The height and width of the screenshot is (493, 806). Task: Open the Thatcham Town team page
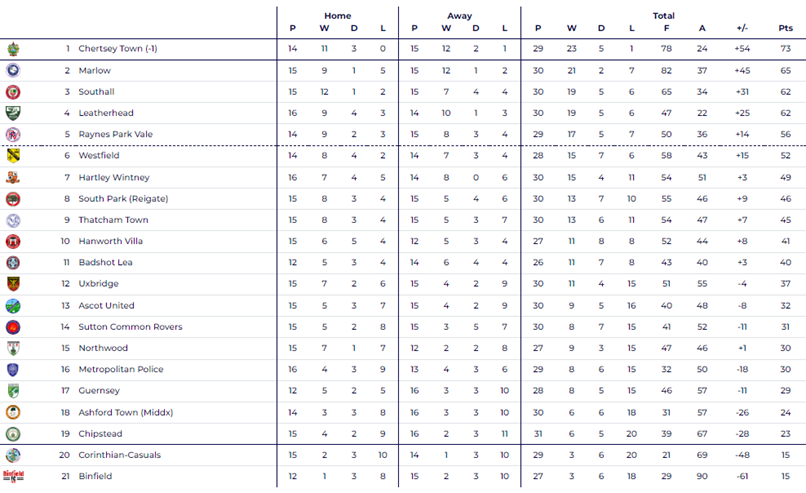coord(113,220)
